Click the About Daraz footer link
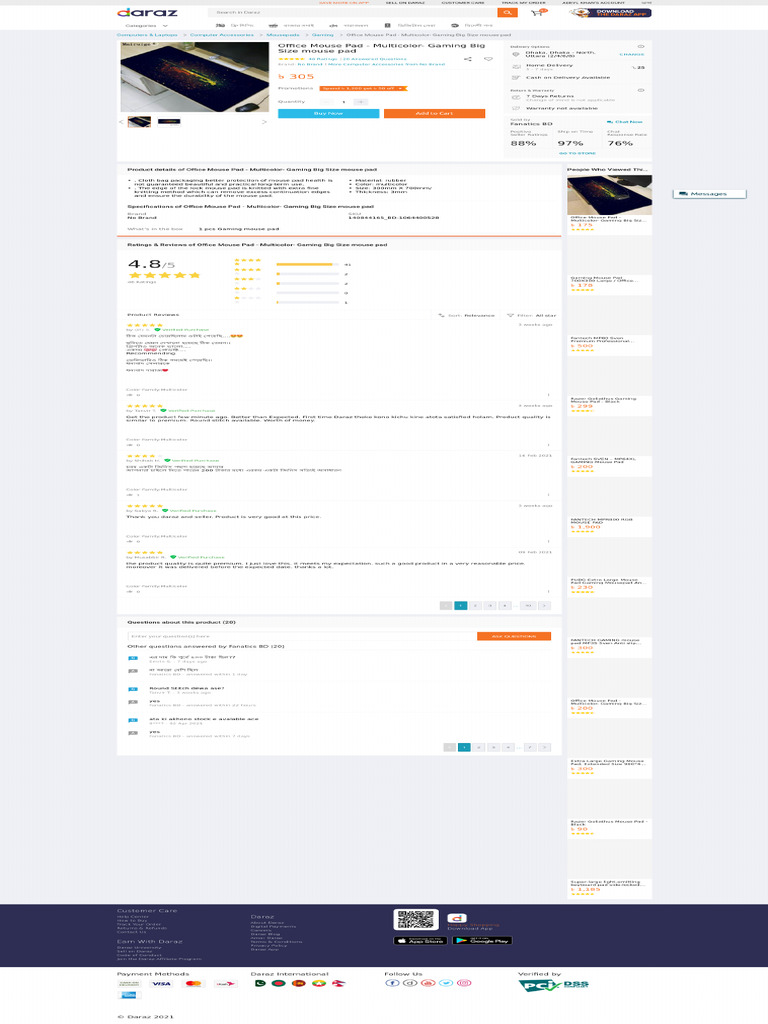The width and height of the screenshot is (768, 1024). pos(267,923)
